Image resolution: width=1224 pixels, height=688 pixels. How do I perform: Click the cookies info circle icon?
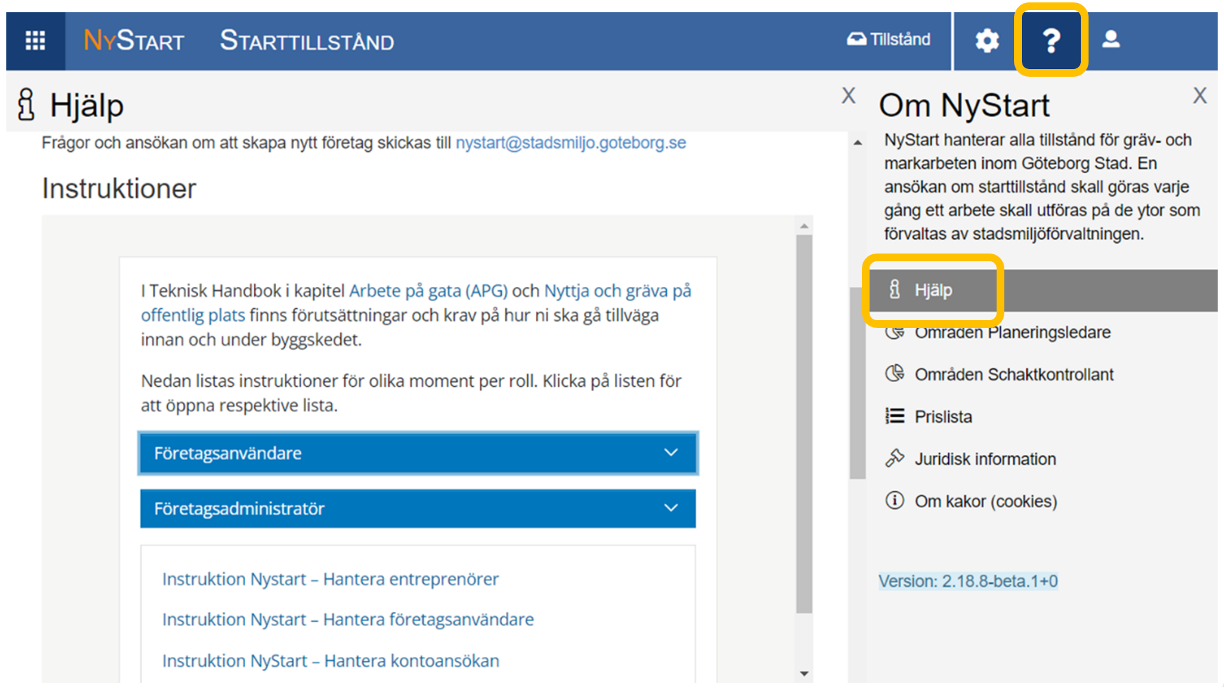point(895,501)
